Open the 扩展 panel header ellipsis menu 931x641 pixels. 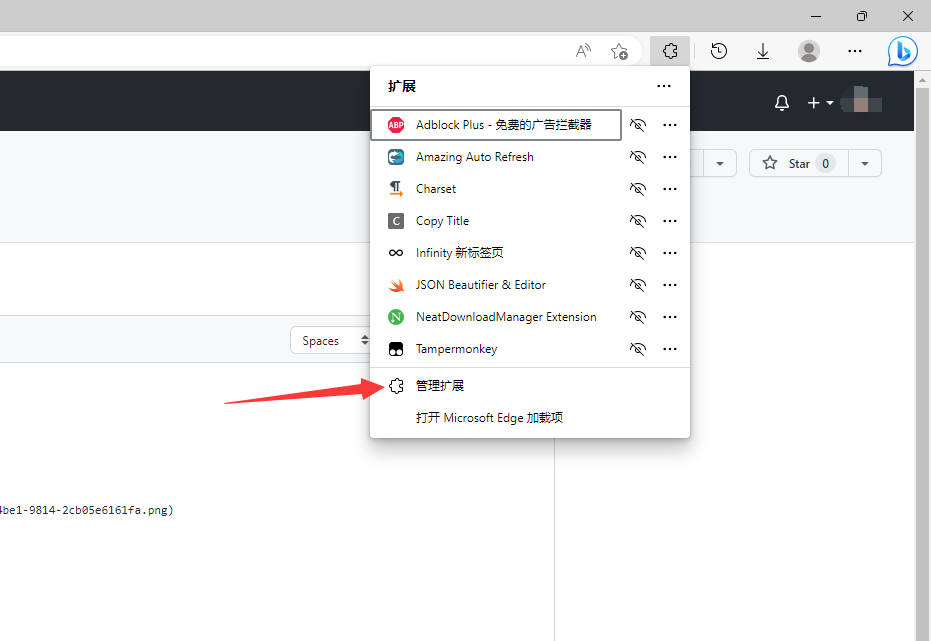click(664, 86)
